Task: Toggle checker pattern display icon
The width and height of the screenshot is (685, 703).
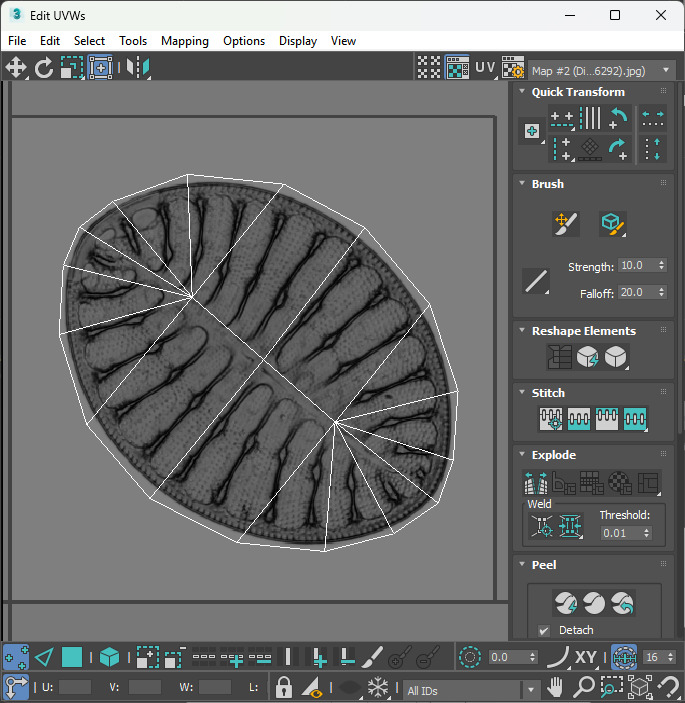Action: tap(429, 67)
